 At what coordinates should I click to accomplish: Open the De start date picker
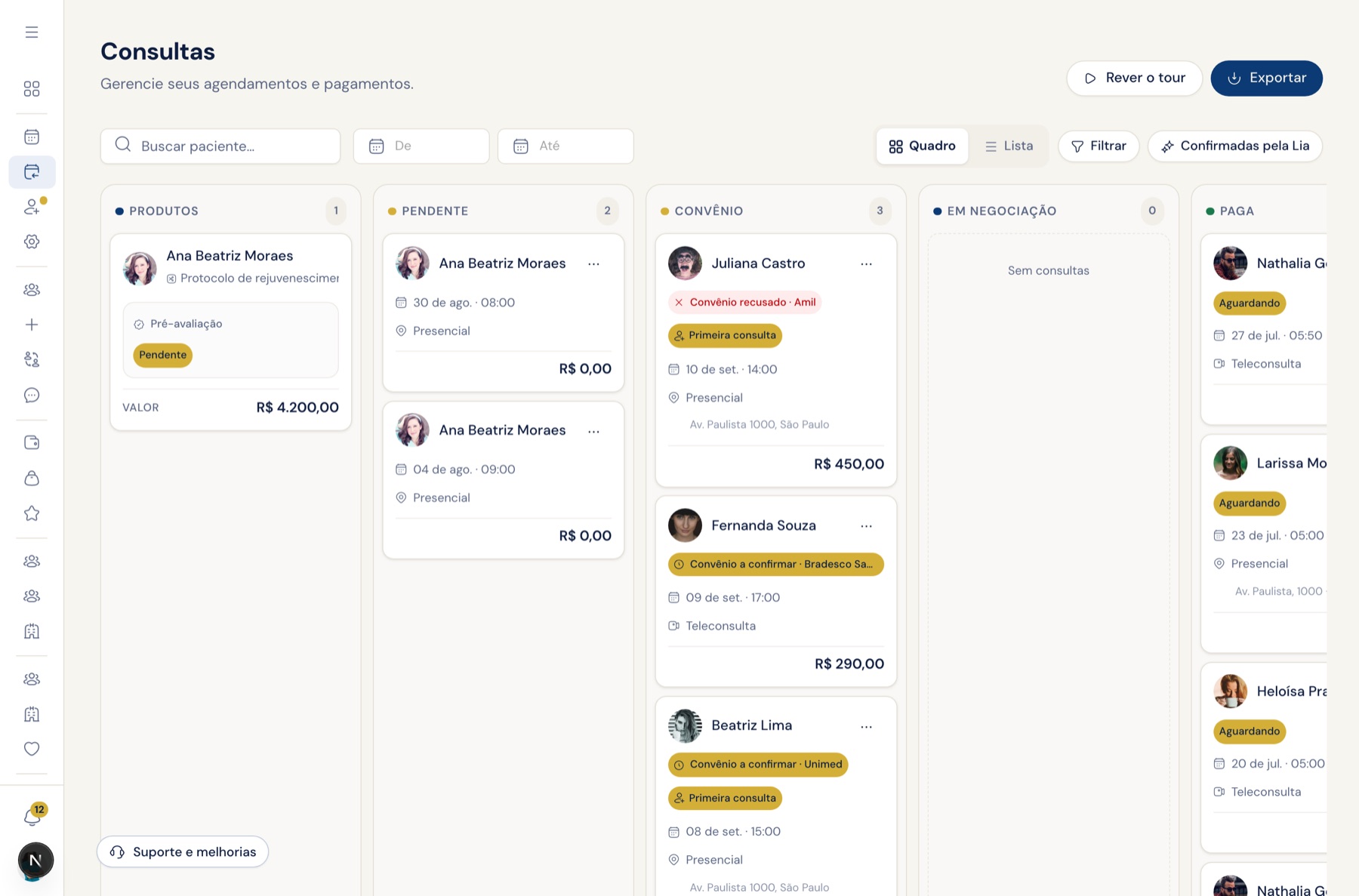click(421, 146)
